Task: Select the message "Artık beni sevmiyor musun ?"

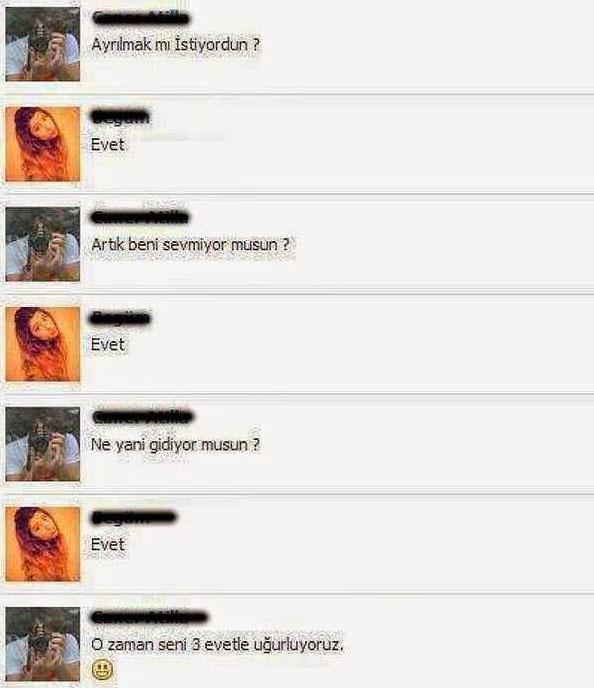Action: point(190,245)
